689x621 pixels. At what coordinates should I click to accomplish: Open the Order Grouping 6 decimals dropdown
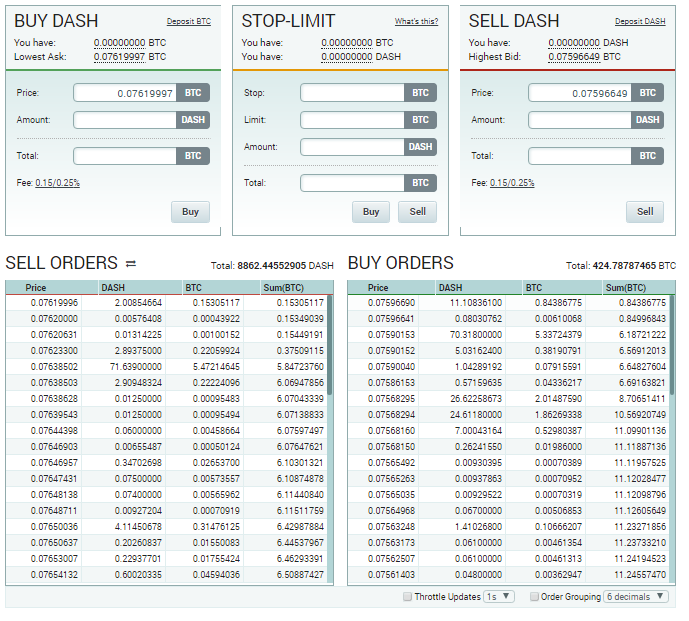(636, 596)
